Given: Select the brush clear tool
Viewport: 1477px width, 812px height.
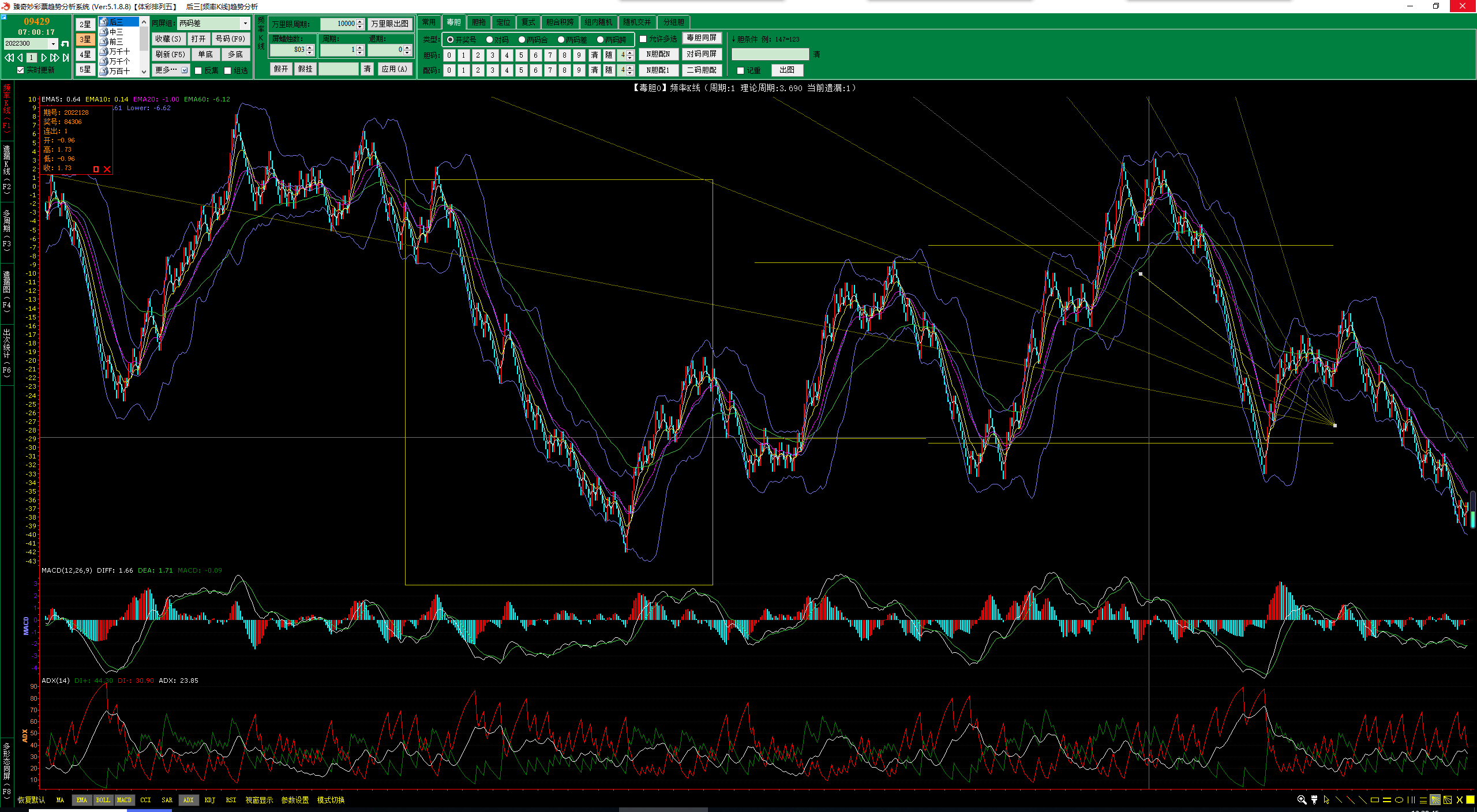Looking at the screenshot, I should pos(1314,800).
